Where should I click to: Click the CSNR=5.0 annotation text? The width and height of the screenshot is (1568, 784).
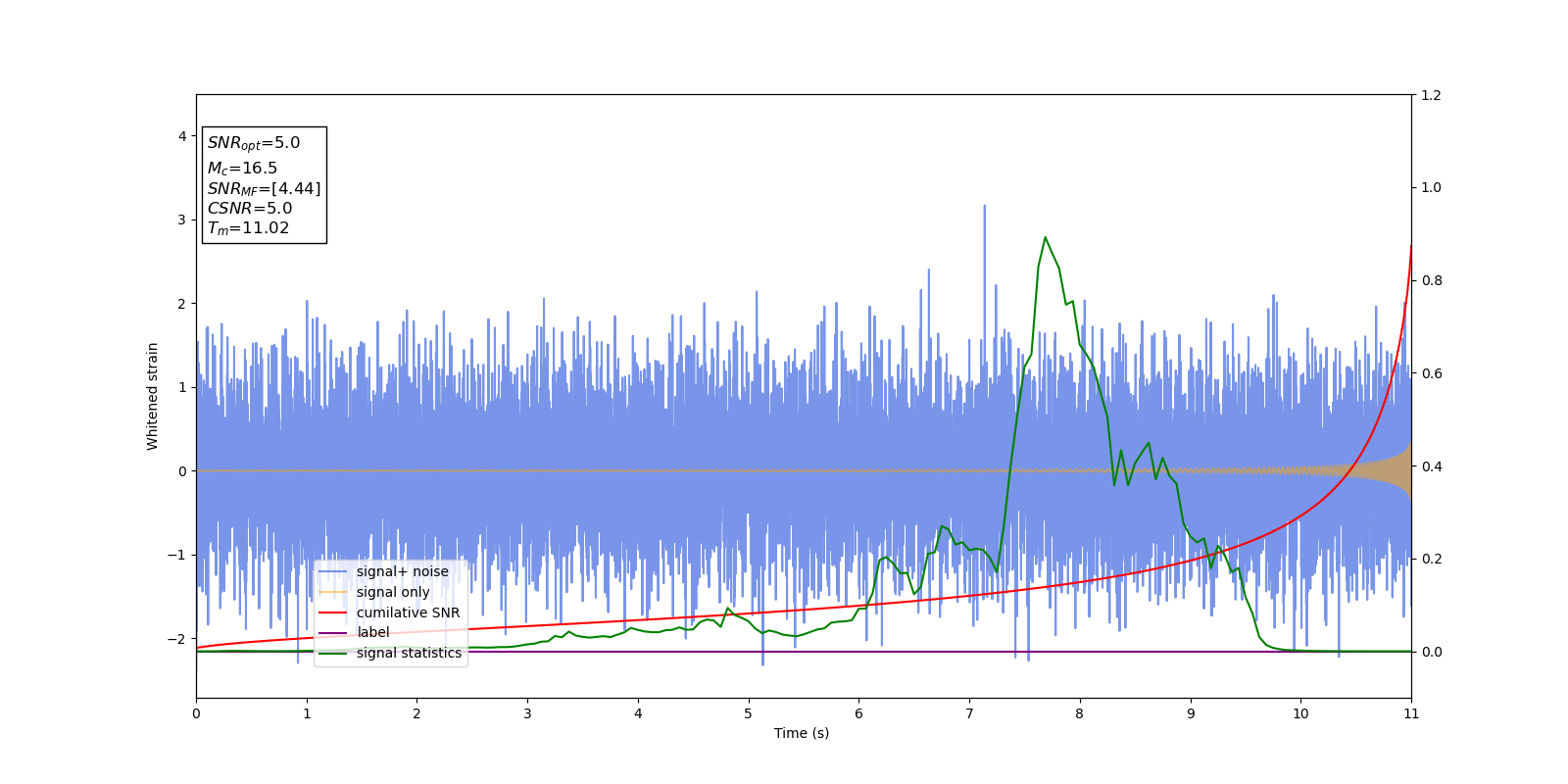click(250, 209)
